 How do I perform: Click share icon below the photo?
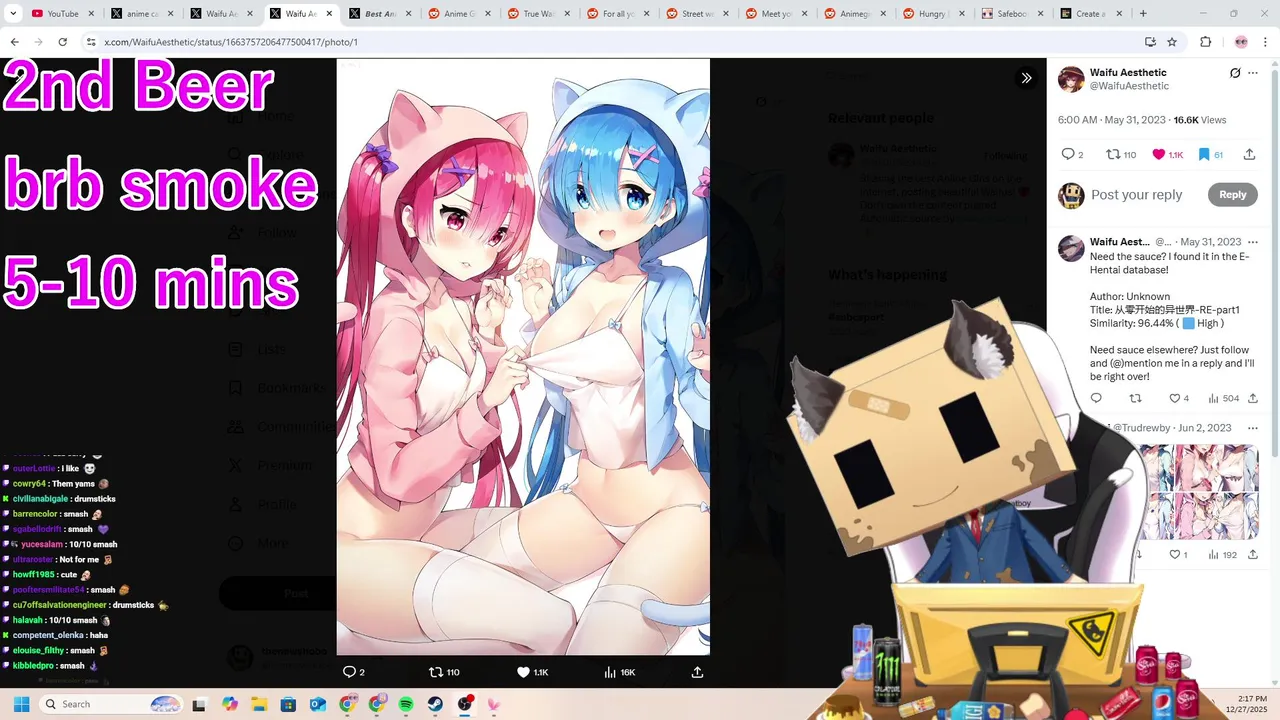tap(697, 672)
